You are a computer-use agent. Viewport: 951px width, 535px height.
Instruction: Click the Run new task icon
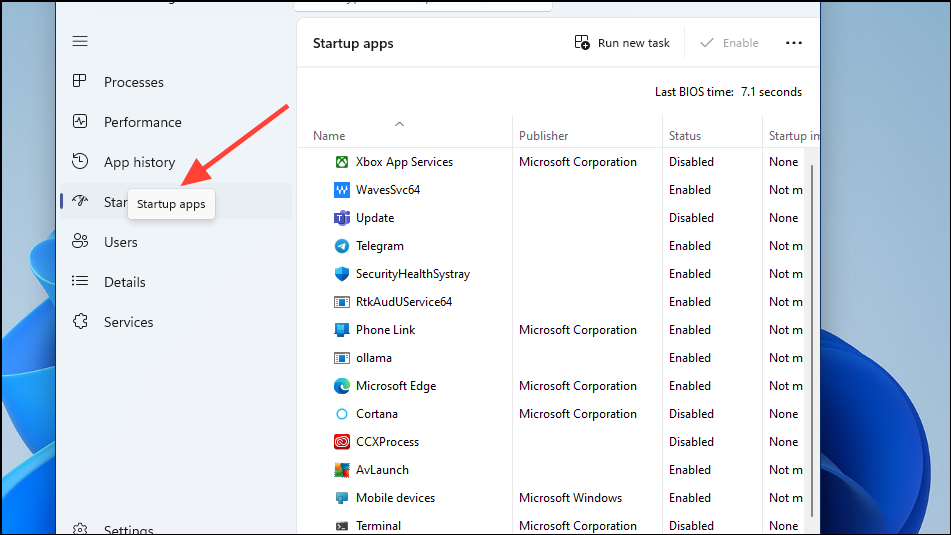tap(582, 42)
